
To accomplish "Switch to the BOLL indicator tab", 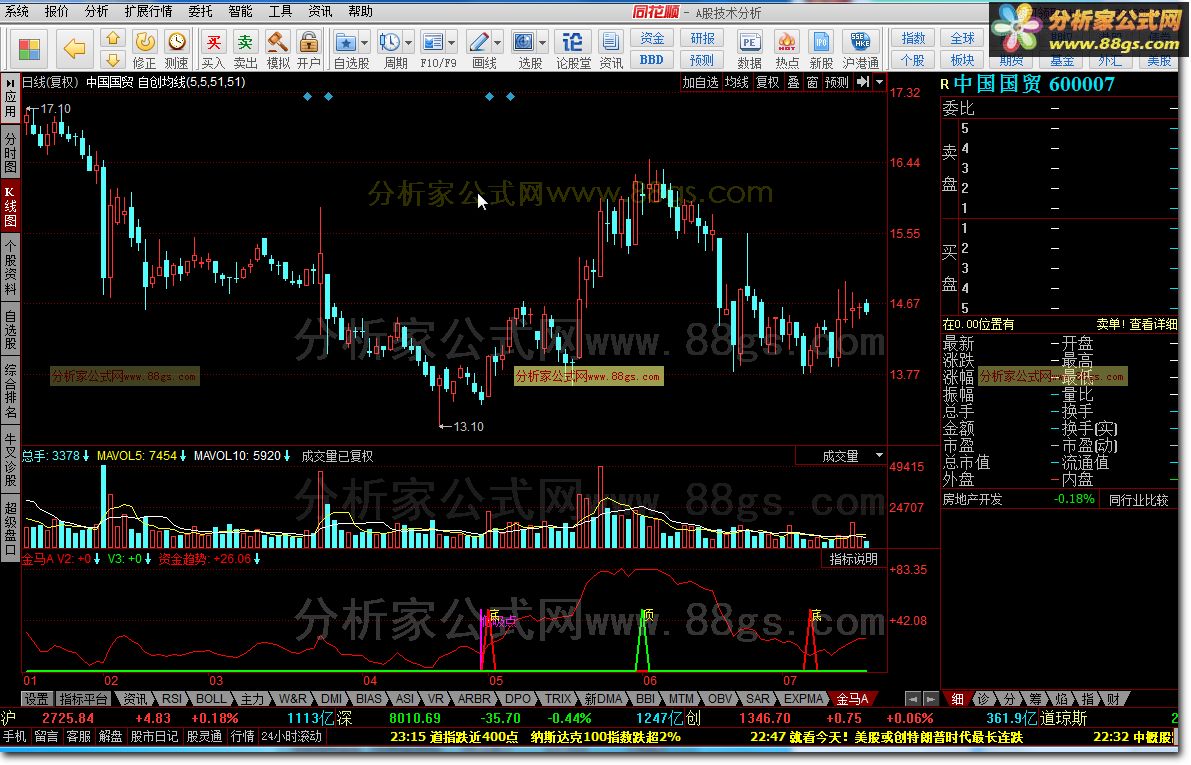I will tap(210, 698).
